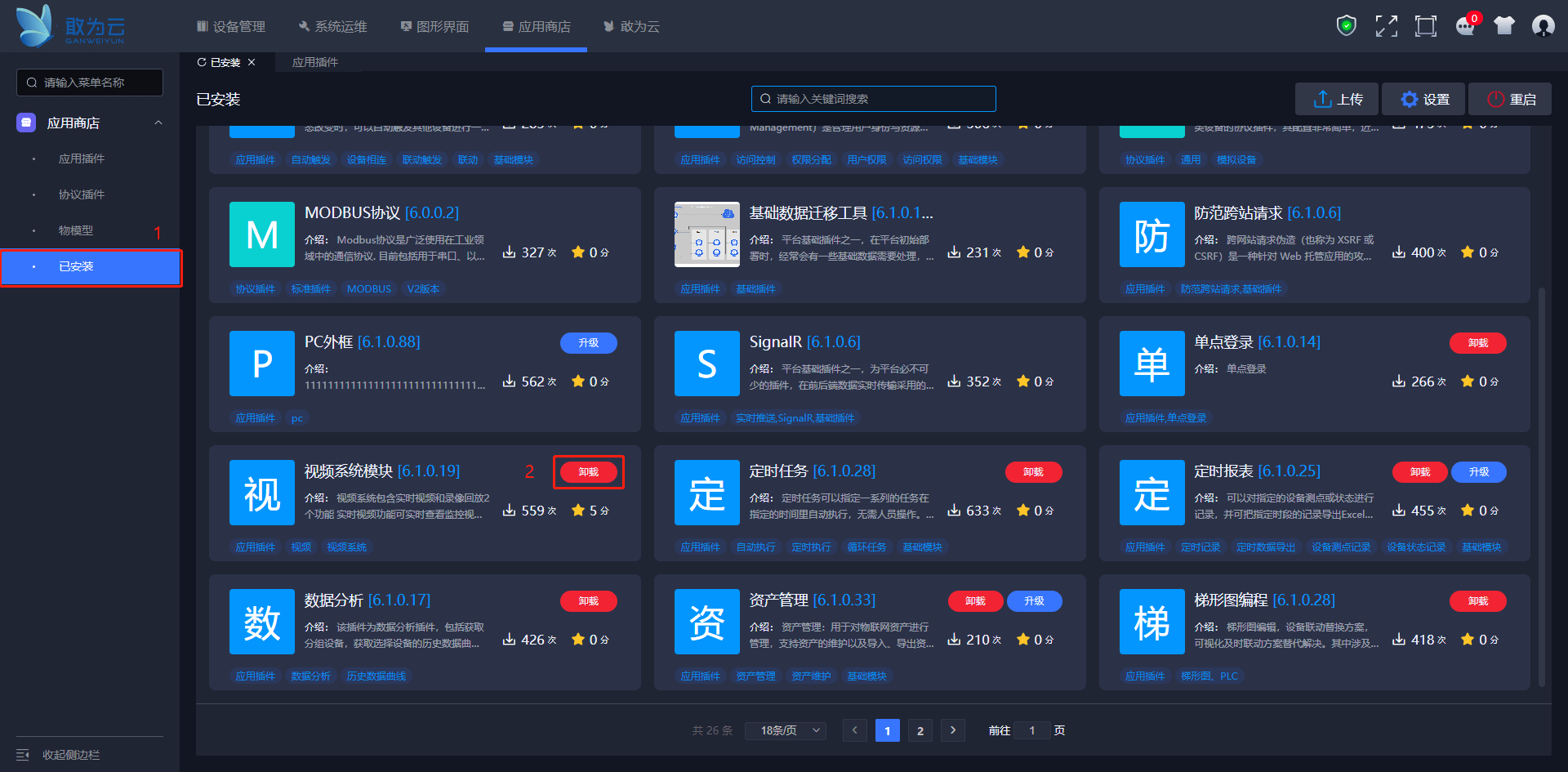This screenshot has height=772, width=1568.
Task: Click the 重启 restart button
Action: [1511, 99]
